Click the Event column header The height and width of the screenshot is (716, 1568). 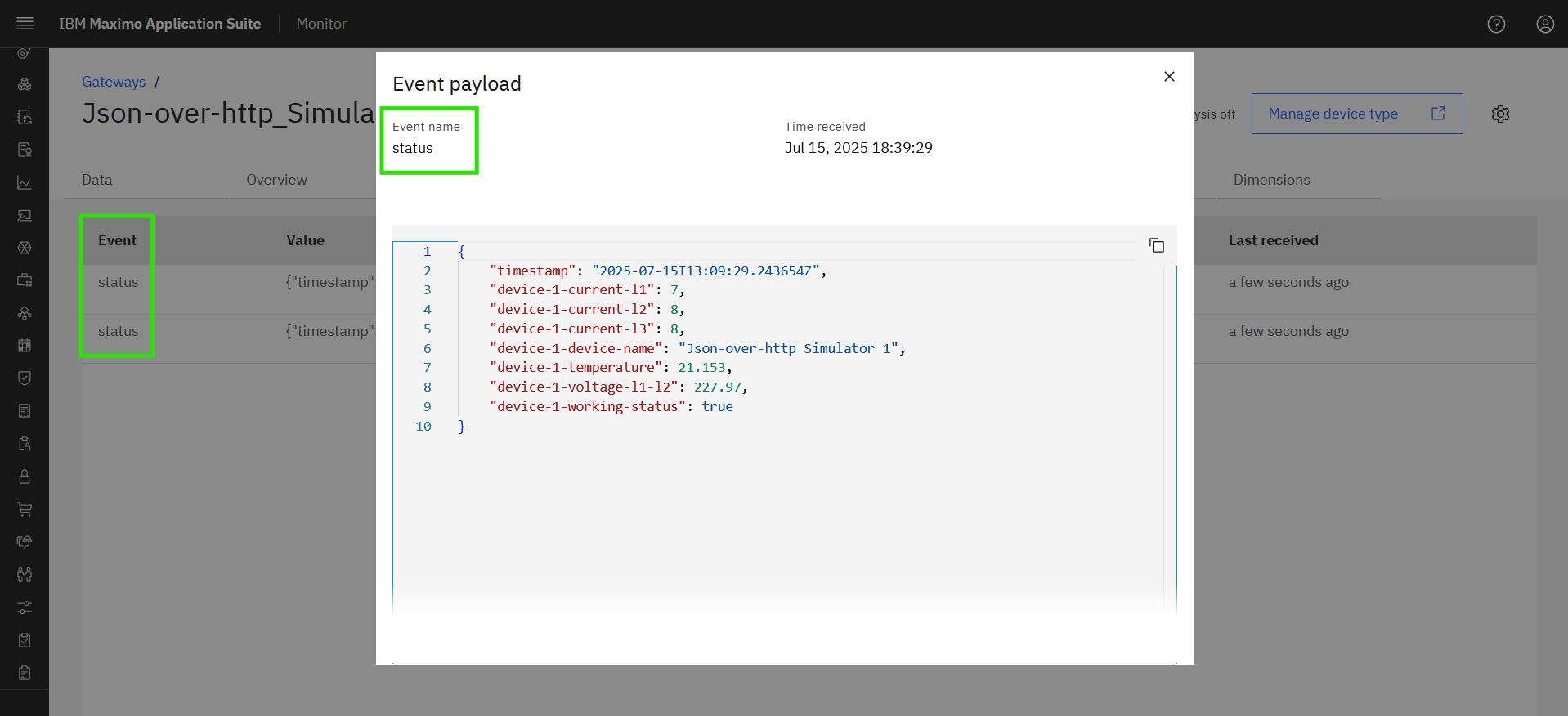pyautogui.click(x=118, y=240)
